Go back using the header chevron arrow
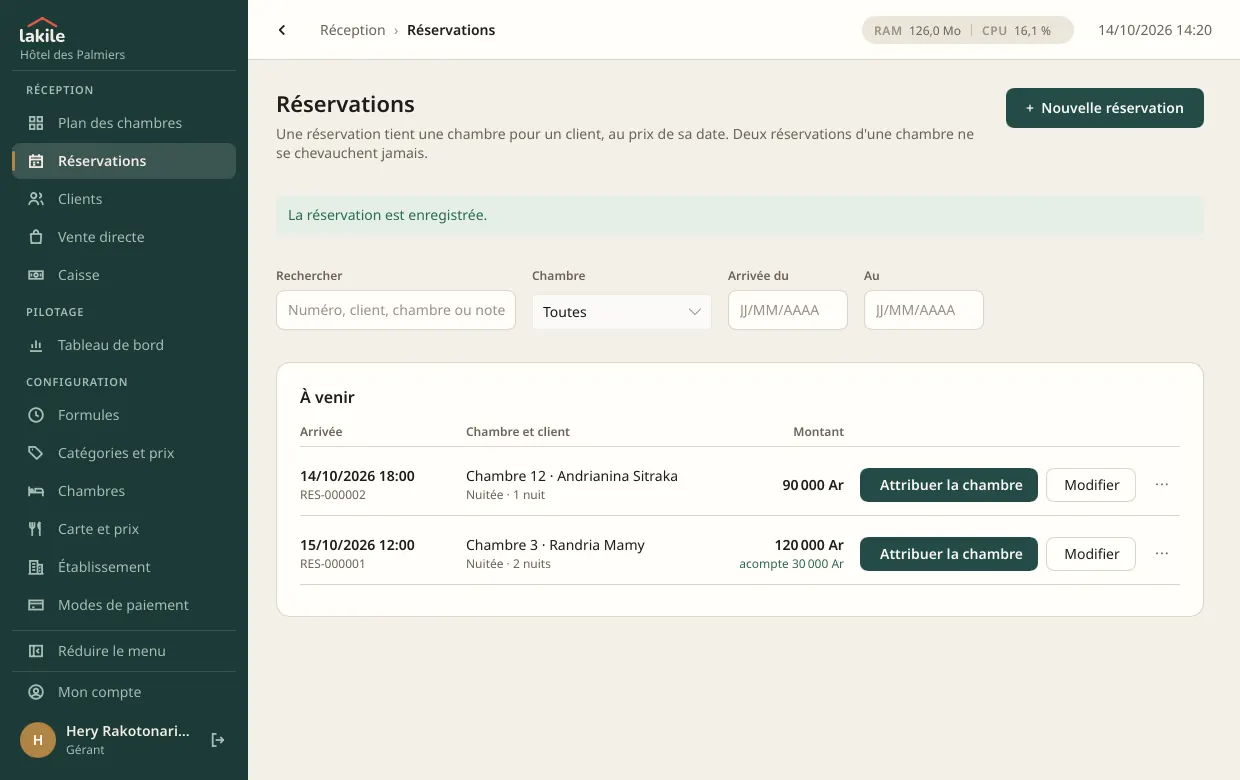Viewport: 1240px width, 780px height. click(x=282, y=30)
